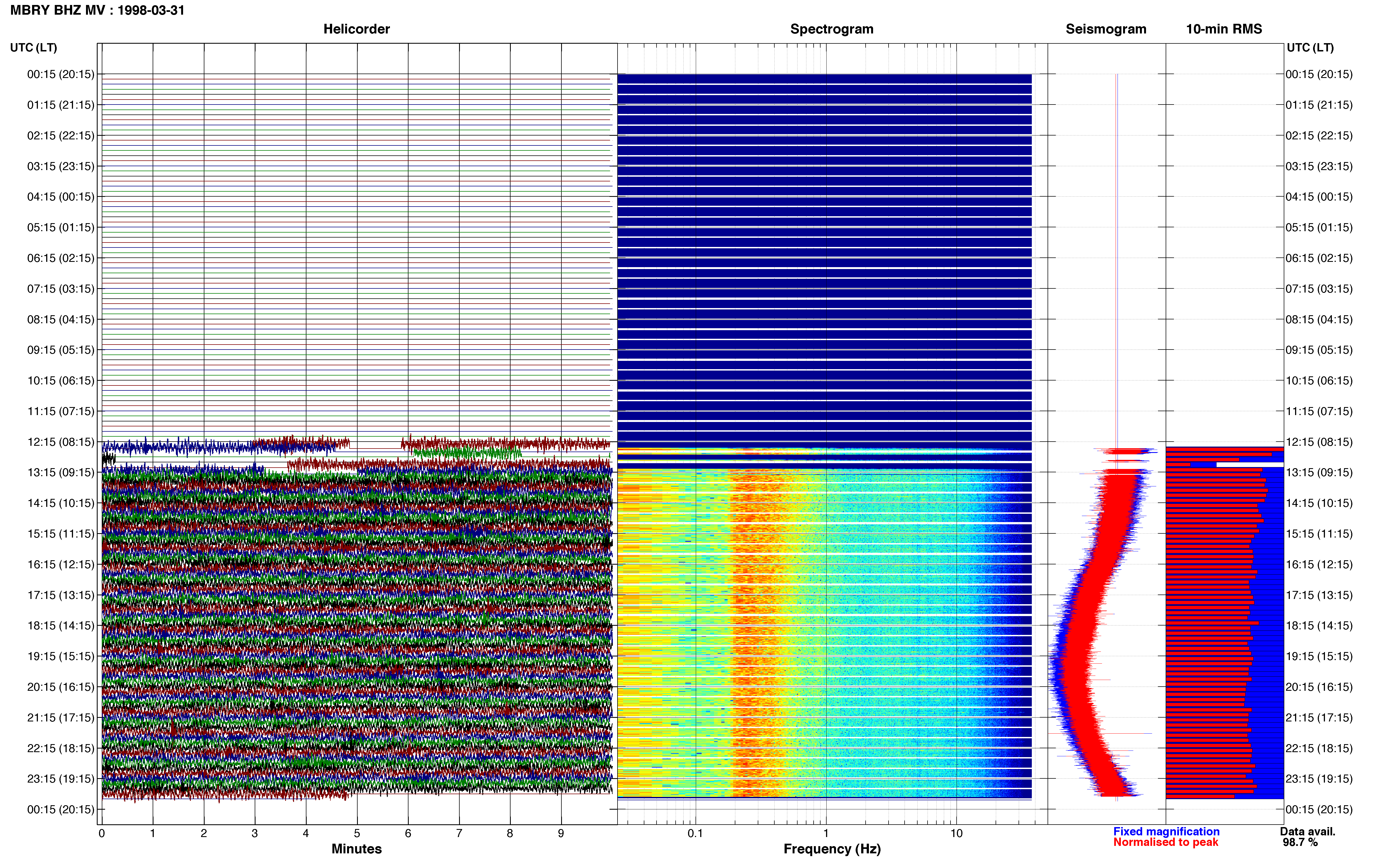Click left time label 21:15 (17:15)

click(61, 718)
